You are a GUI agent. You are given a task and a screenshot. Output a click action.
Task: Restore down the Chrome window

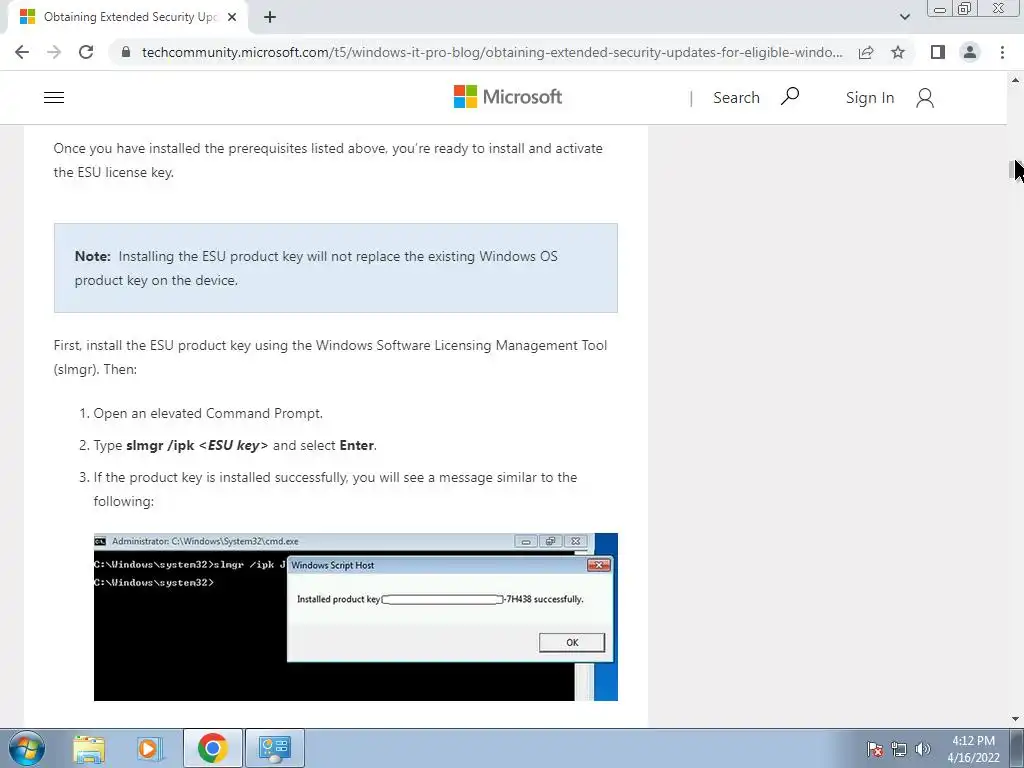(965, 9)
